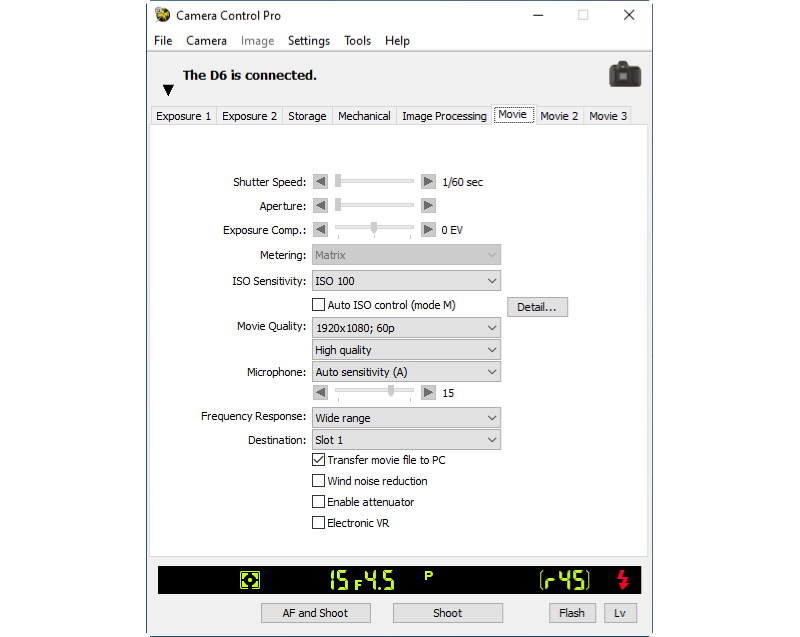Screen dimensions: 800x637
Task: Click the r45 remaining frames readout
Action: coord(564,580)
